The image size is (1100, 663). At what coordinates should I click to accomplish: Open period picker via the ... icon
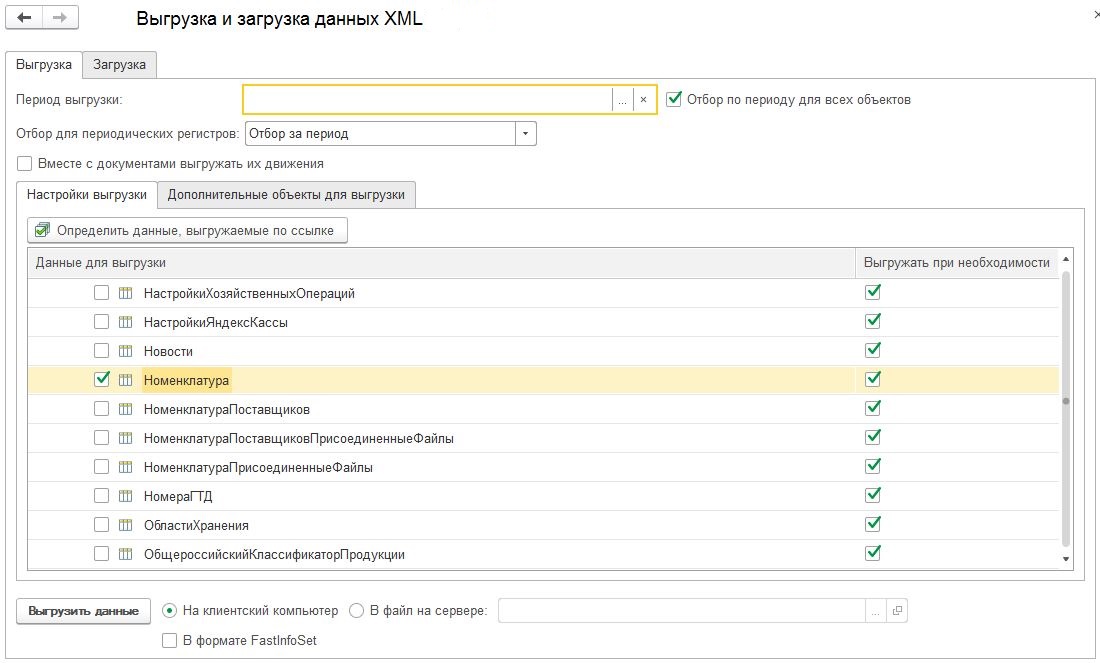point(622,99)
